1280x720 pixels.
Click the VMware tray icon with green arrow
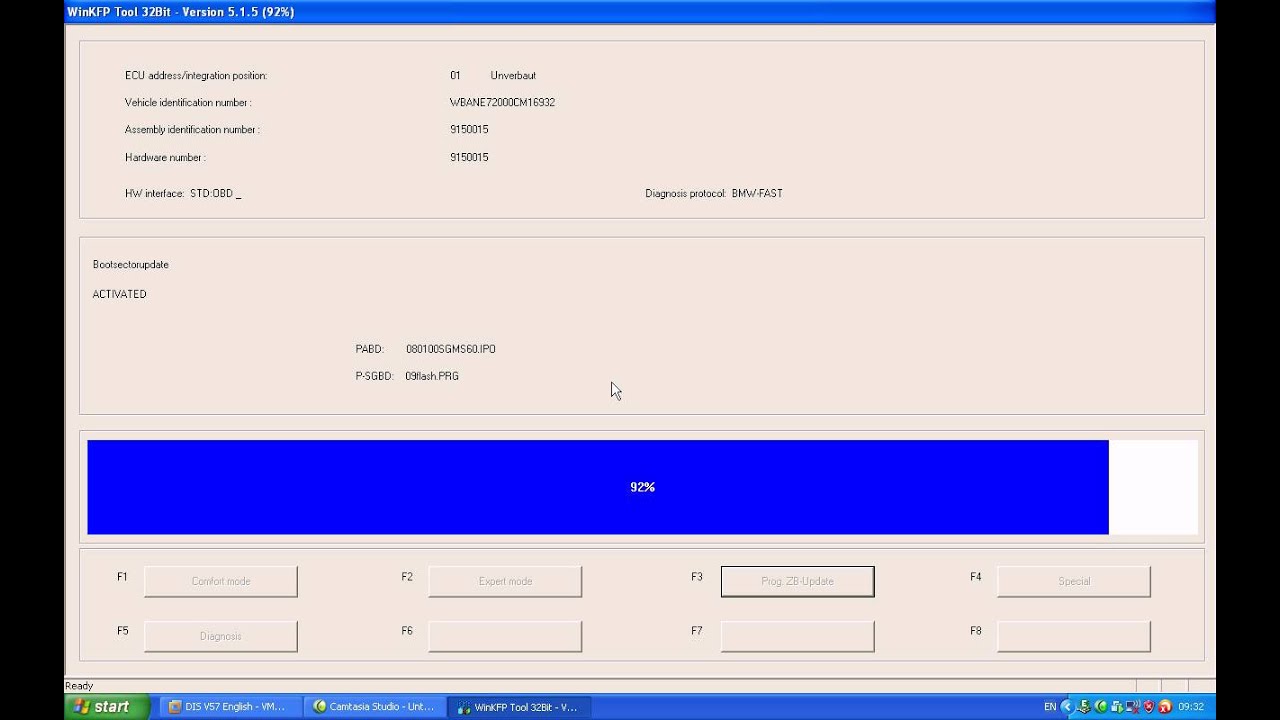[1117, 707]
